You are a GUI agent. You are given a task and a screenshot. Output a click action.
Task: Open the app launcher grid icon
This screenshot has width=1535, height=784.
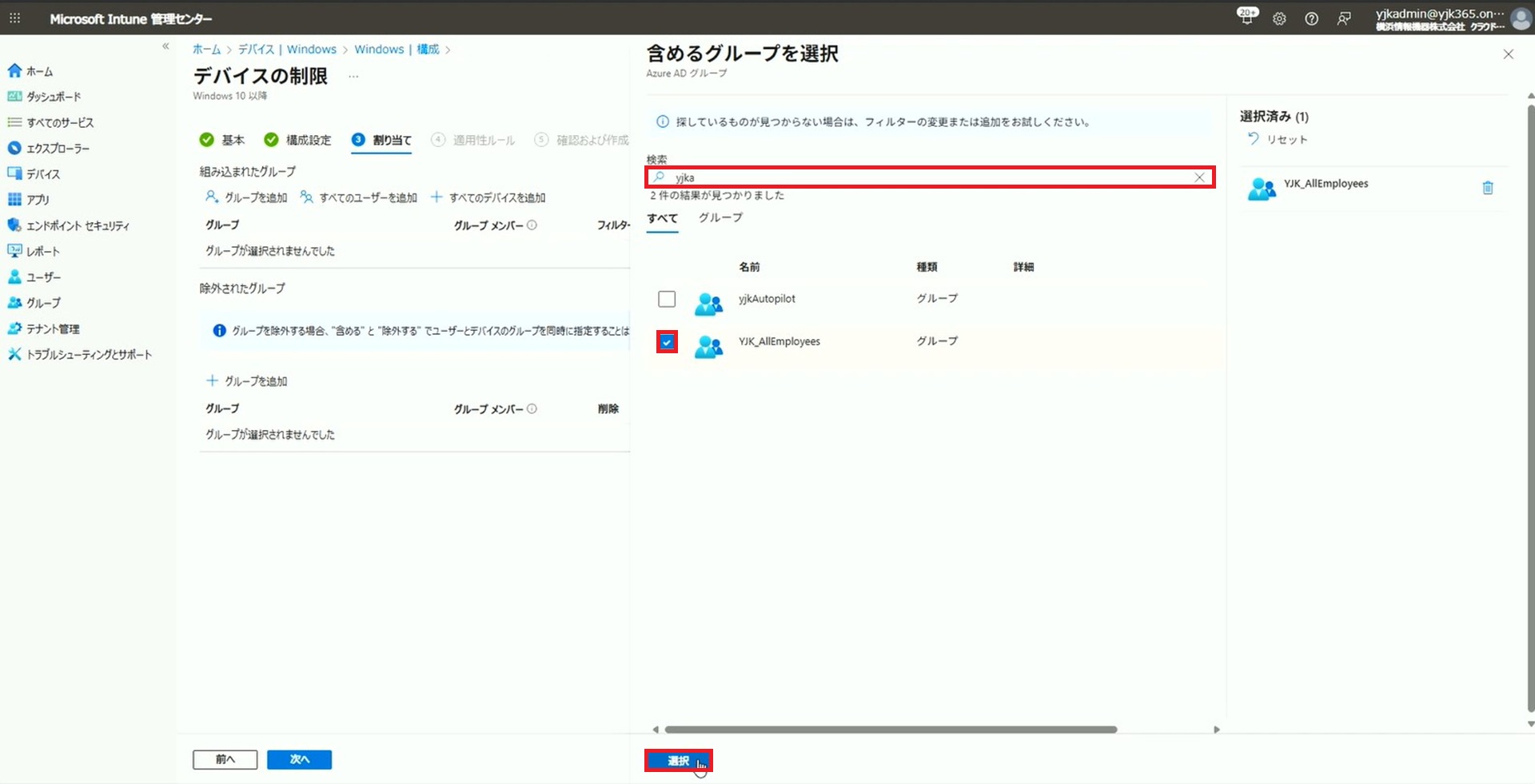[14, 18]
